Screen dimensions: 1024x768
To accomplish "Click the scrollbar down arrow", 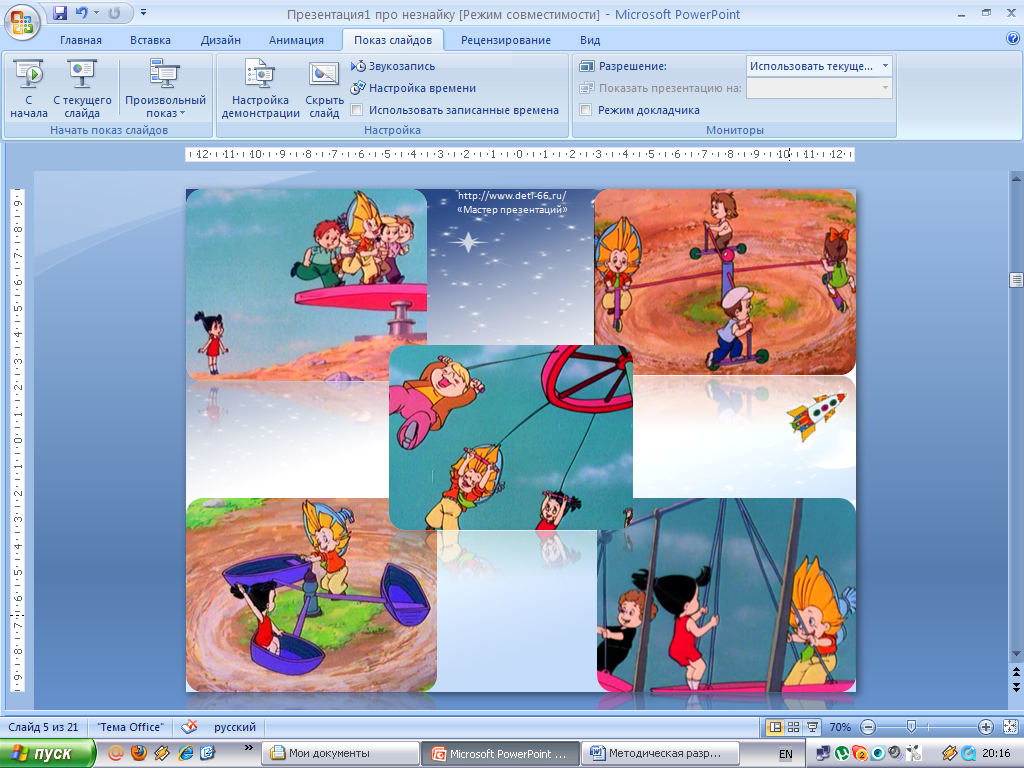I will [x=1016, y=653].
